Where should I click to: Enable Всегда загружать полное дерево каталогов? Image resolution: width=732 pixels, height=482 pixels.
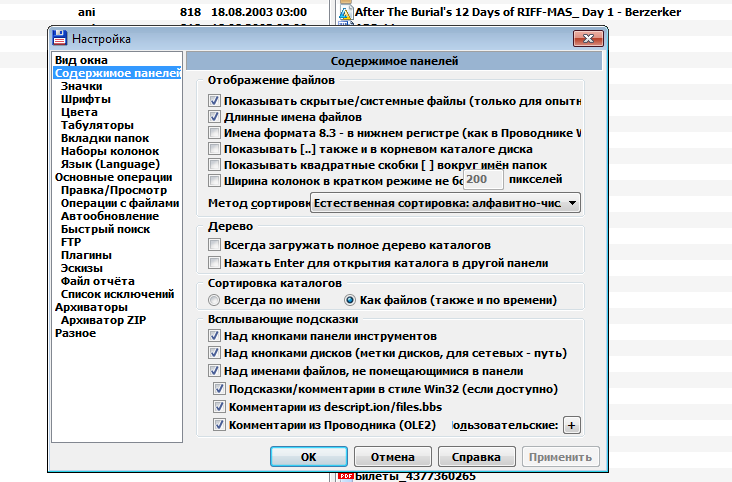point(214,245)
